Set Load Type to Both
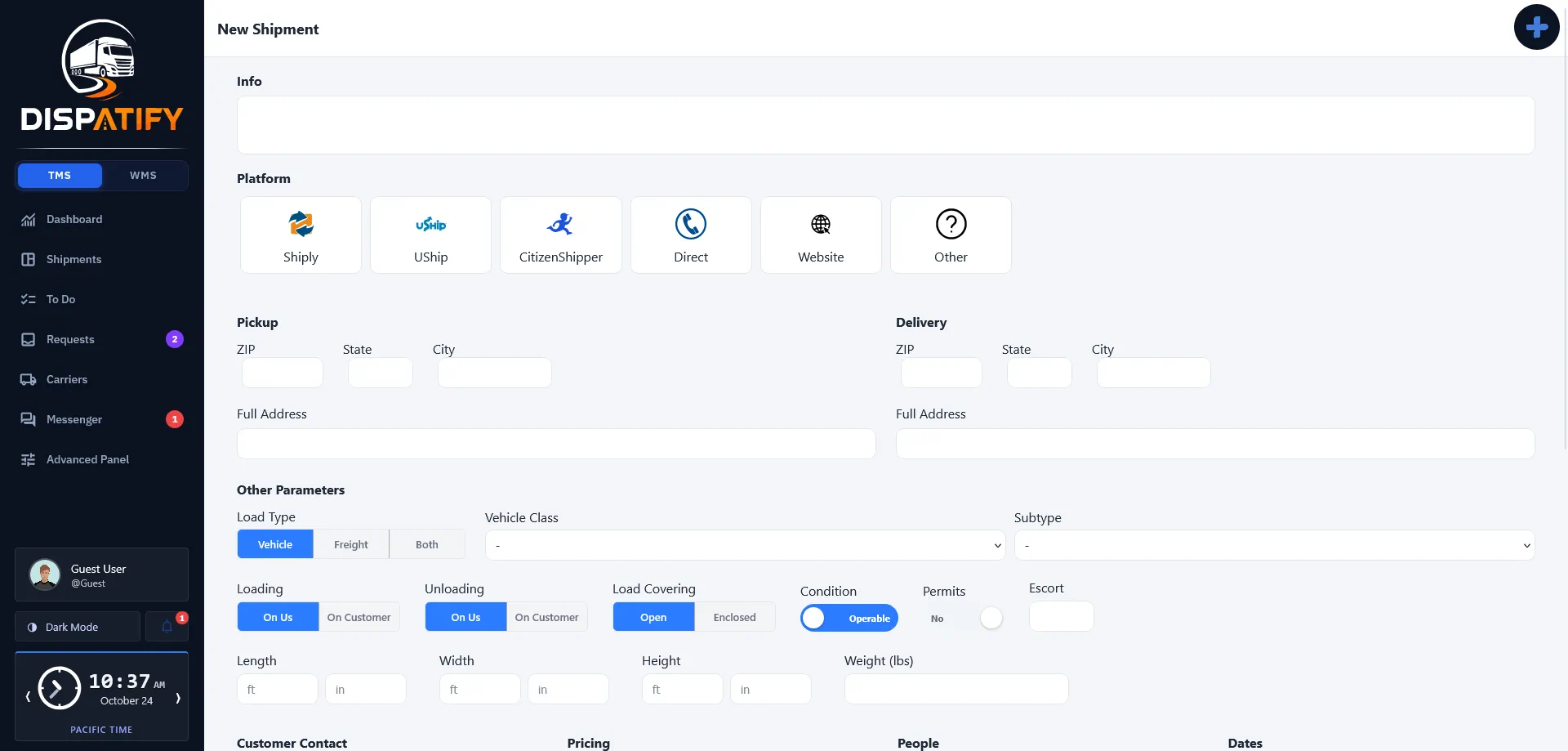 pos(427,544)
